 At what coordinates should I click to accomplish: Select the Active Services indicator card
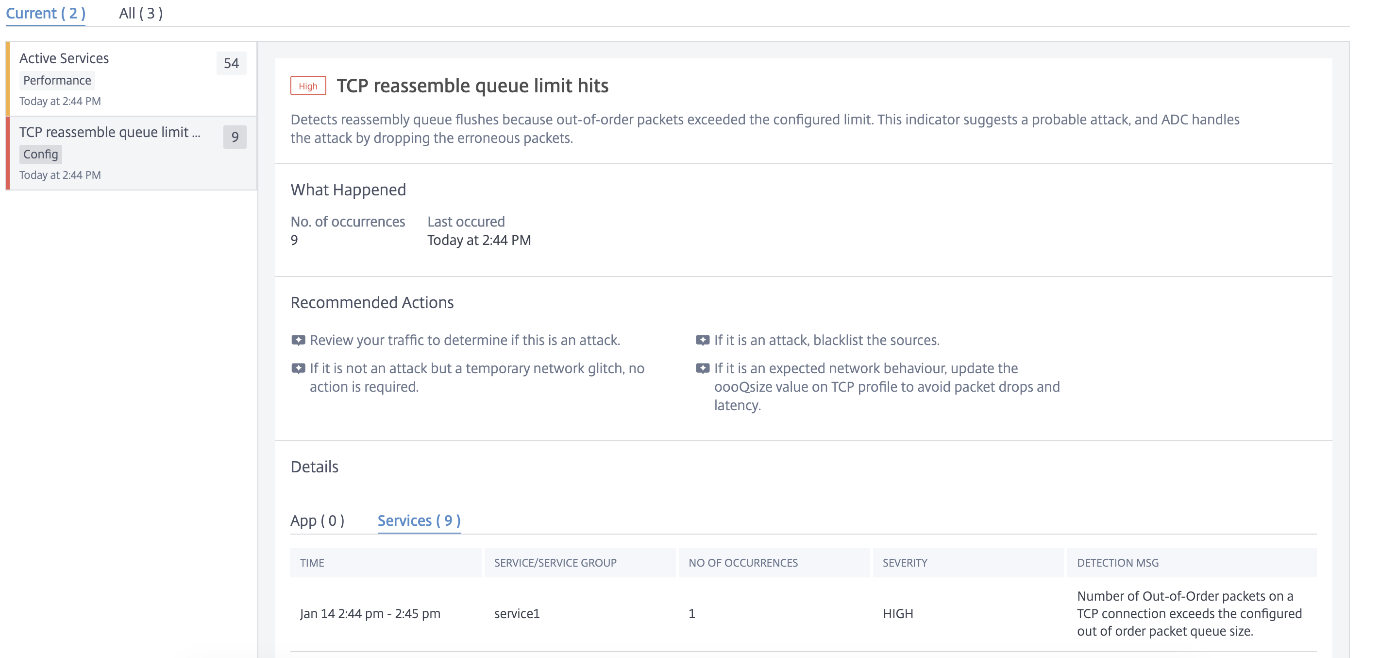[131, 79]
